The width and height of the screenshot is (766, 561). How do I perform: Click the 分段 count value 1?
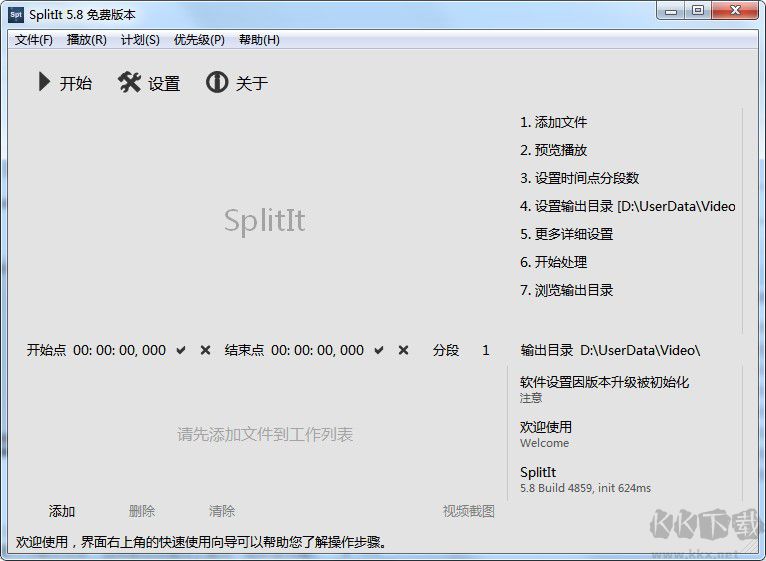click(x=486, y=350)
